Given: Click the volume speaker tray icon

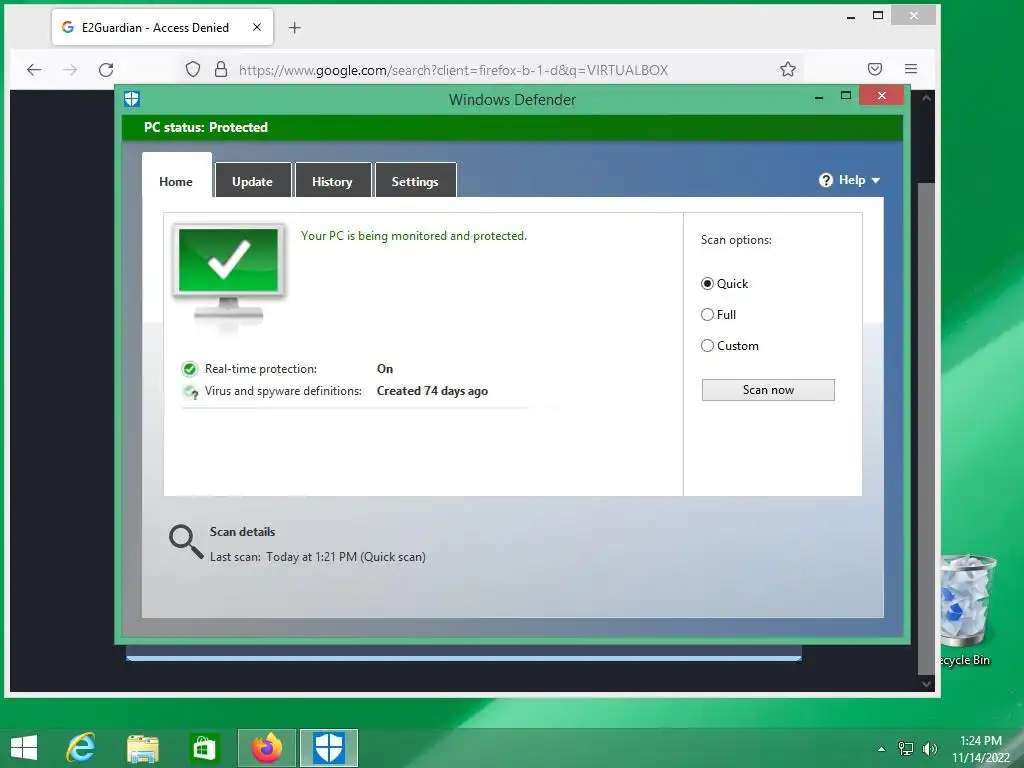Looking at the screenshot, I should pos(929,749).
